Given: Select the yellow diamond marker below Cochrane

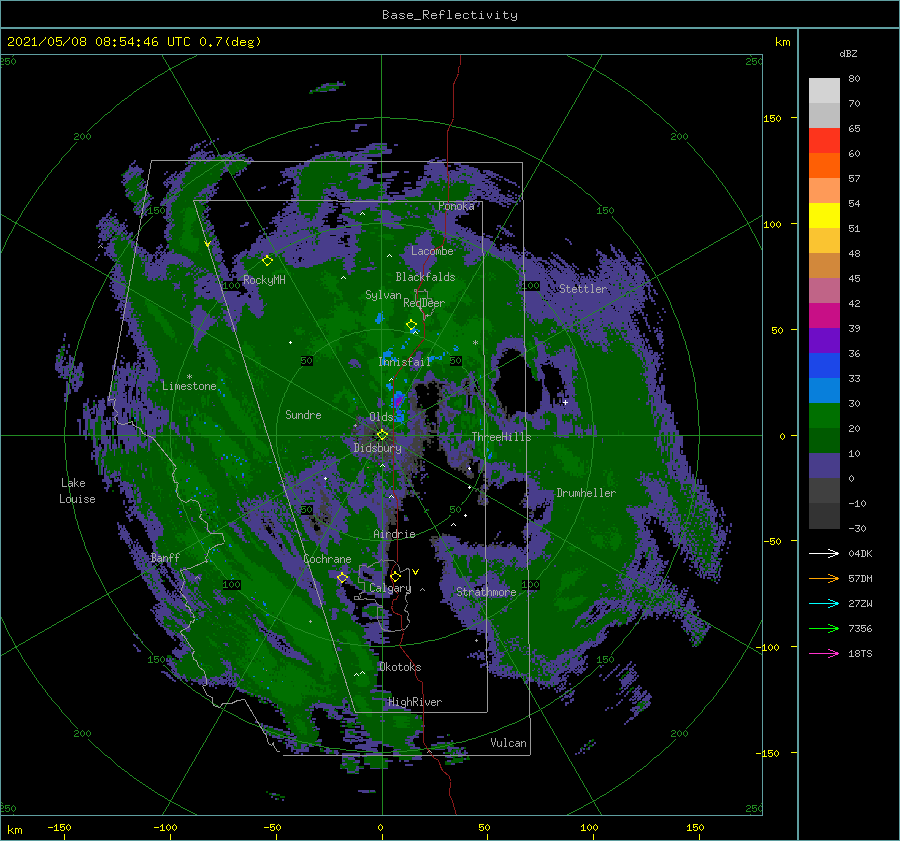Looking at the screenshot, I should pyautogui.click(x=342, y=578).
